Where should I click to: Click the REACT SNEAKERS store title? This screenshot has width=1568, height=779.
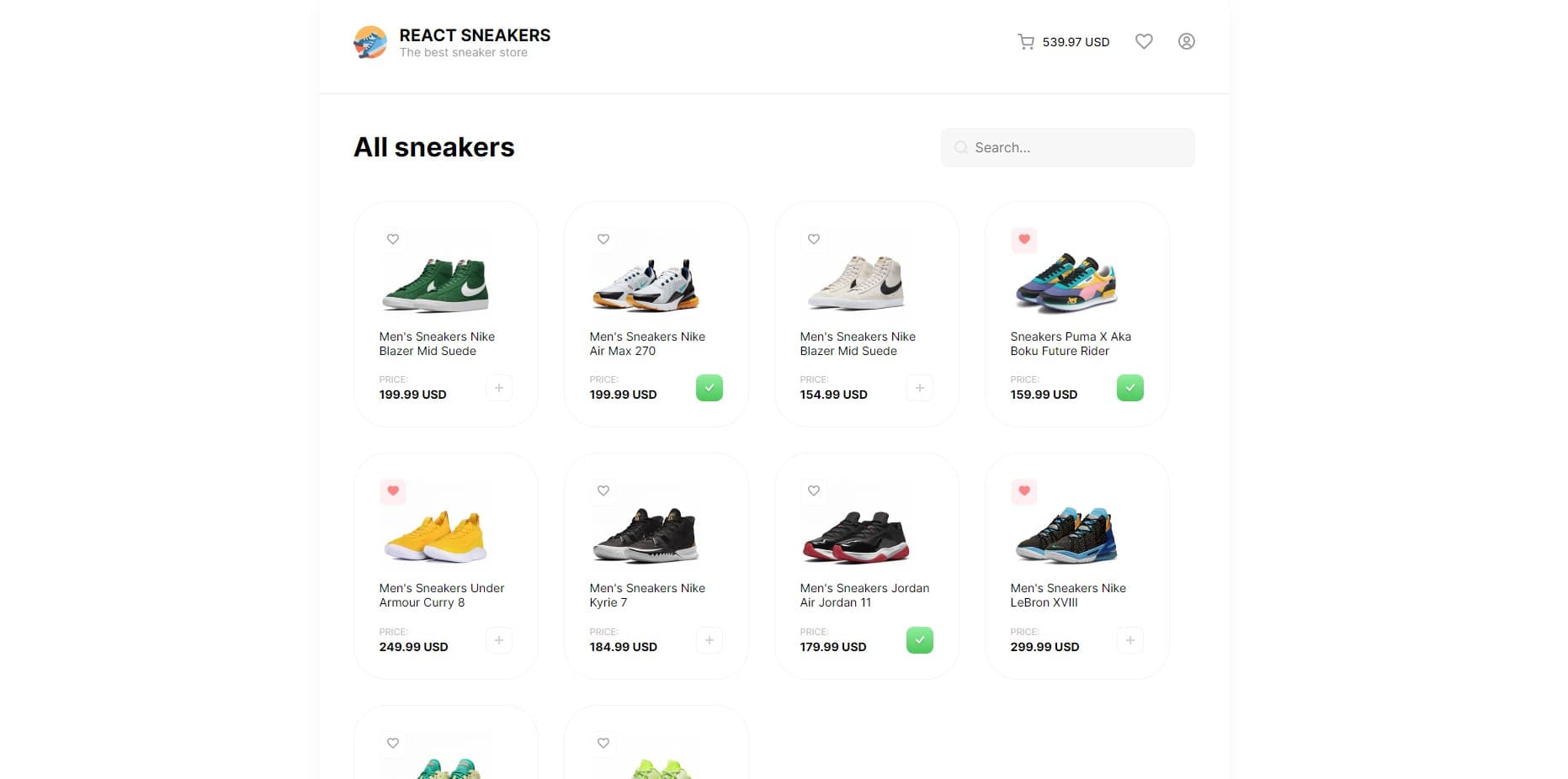pos(475,35)
